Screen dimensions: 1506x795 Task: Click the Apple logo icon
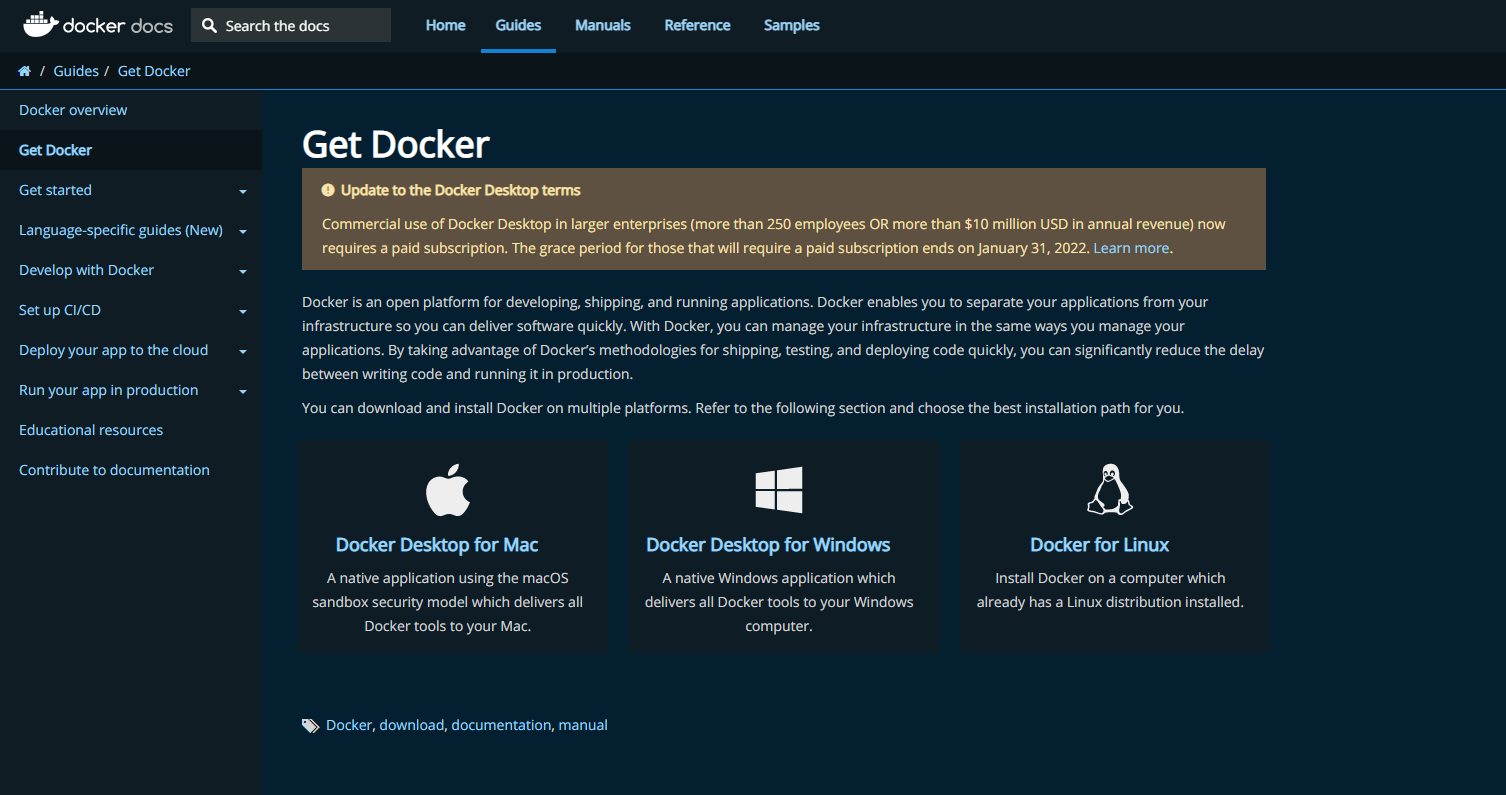pyautogui.click(x=448, y=489)
